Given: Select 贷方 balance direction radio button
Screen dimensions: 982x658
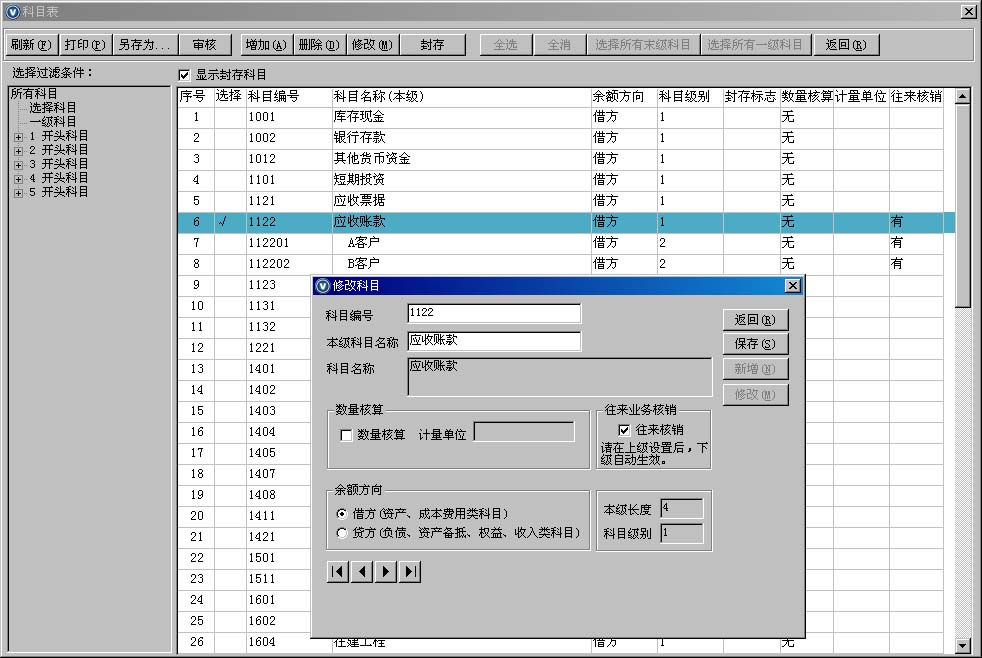Looking at the screenshot, I should click(343, 533).
